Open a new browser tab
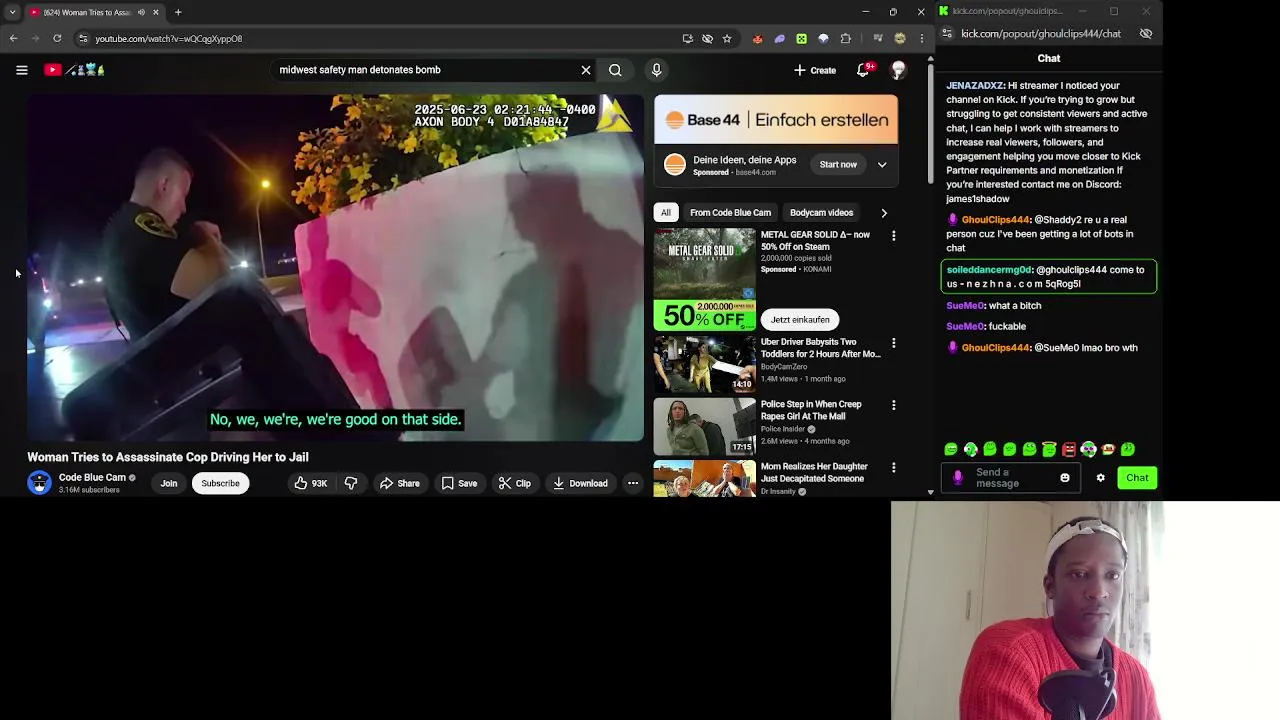Screen dimensions: 1280x720 (x=178, y=12)
